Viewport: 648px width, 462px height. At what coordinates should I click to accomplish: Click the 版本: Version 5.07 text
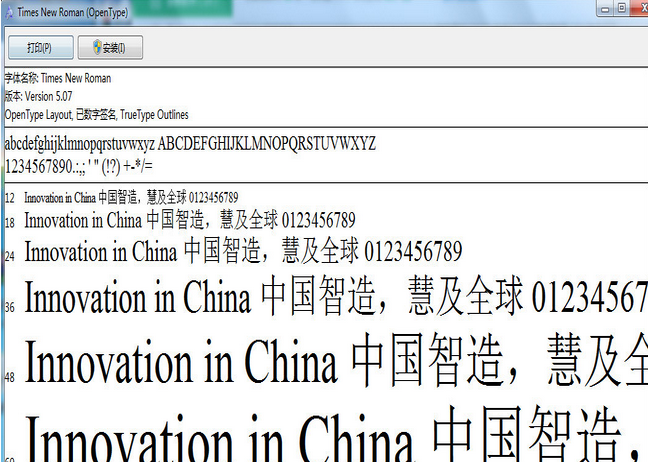pyautogui.click(x=38, y=96)
